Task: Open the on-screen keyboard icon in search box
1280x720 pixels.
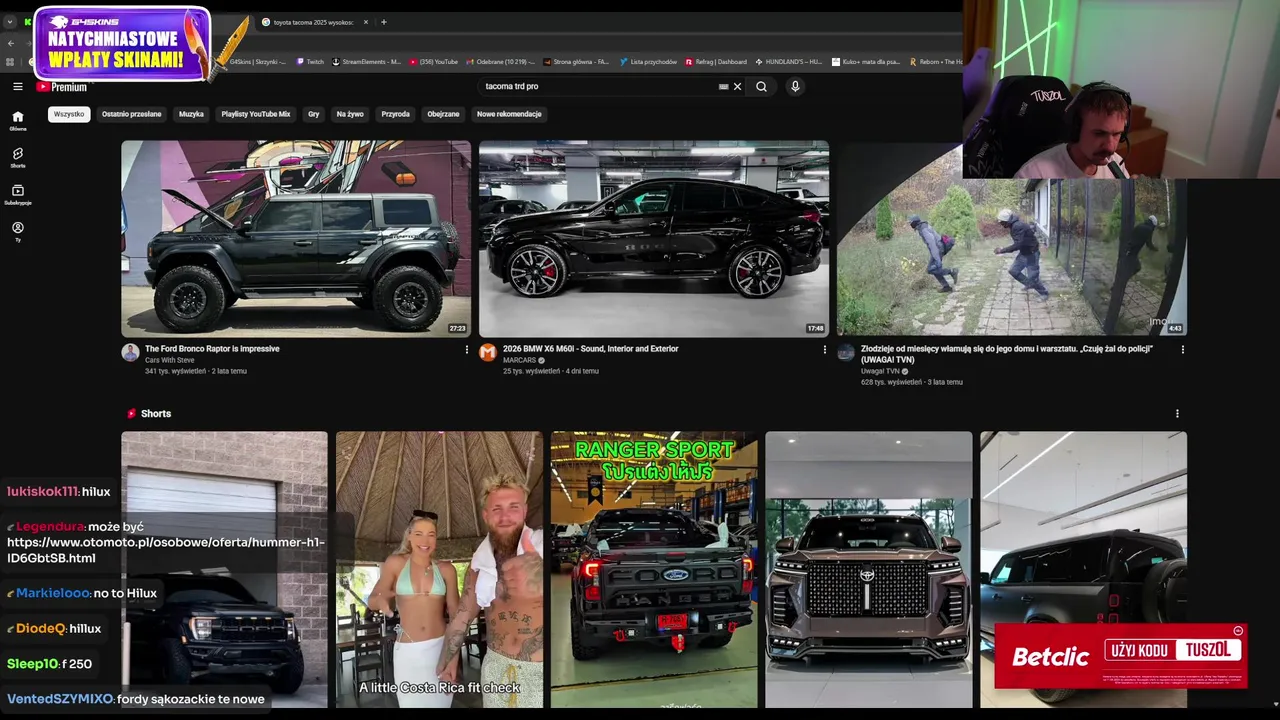Action: [x=723, y=86]
